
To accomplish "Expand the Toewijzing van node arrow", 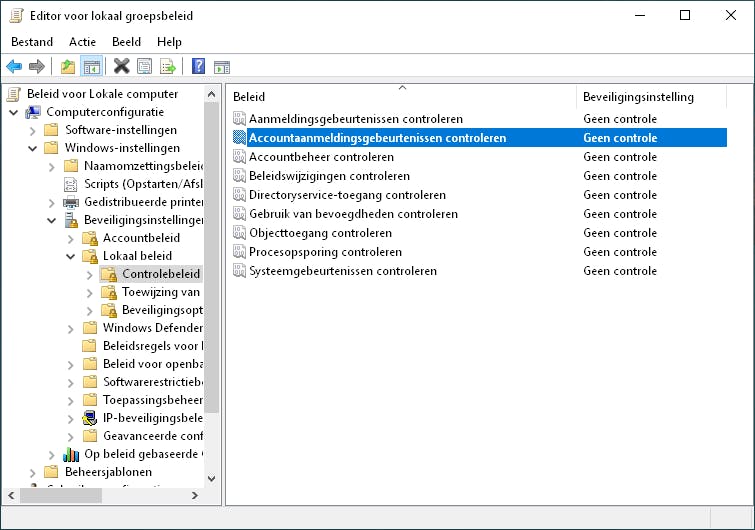I will 90,293.
